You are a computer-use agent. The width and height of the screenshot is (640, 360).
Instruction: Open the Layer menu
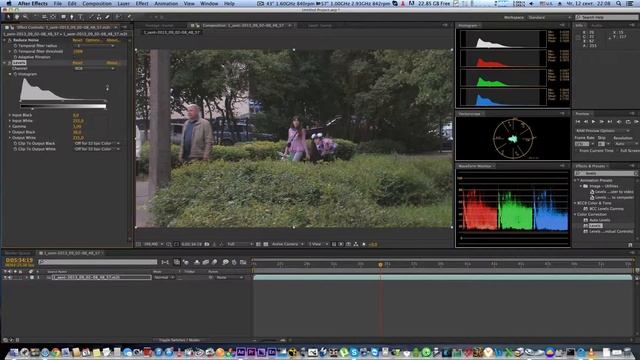pos(123,3)
